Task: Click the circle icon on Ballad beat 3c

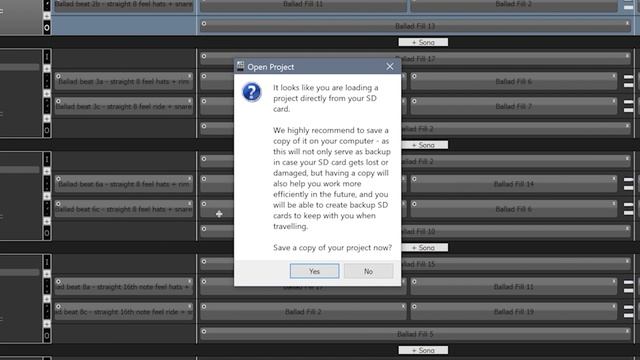Action: pyautogui.click(x=58, y=101)
